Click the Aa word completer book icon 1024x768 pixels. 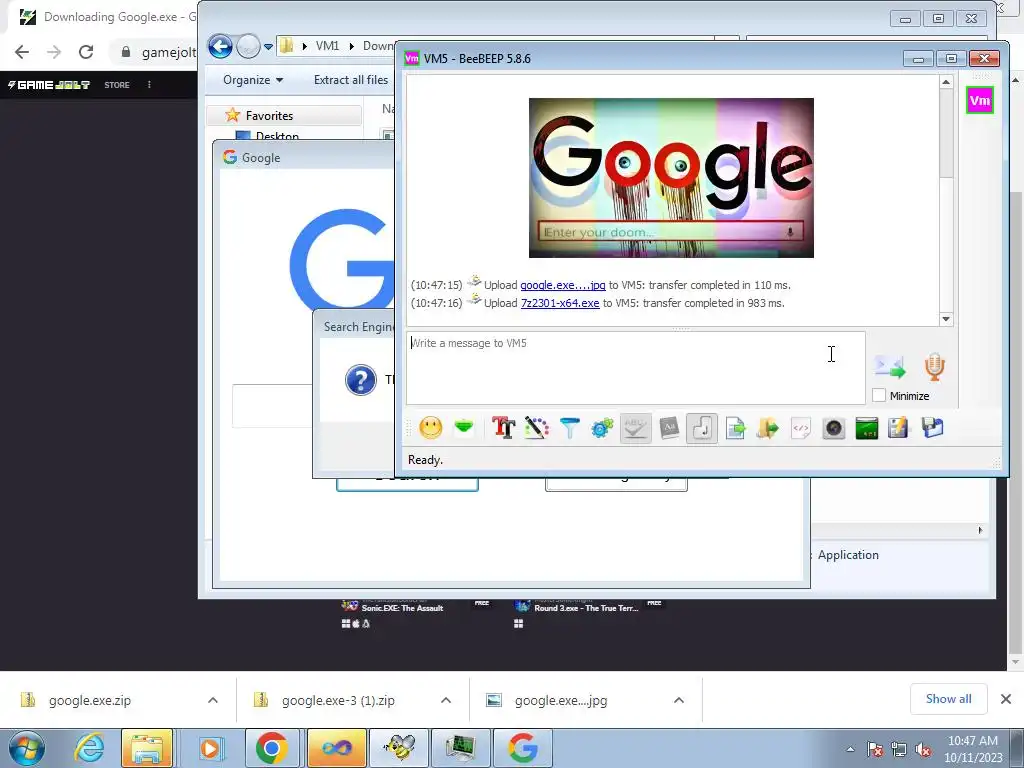pos(669,428)
